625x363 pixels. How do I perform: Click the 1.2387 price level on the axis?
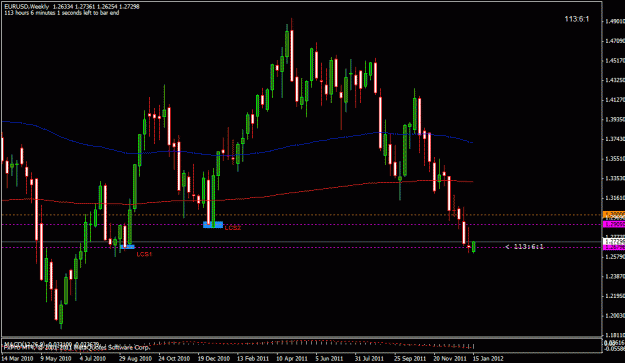tap(615, 276)
